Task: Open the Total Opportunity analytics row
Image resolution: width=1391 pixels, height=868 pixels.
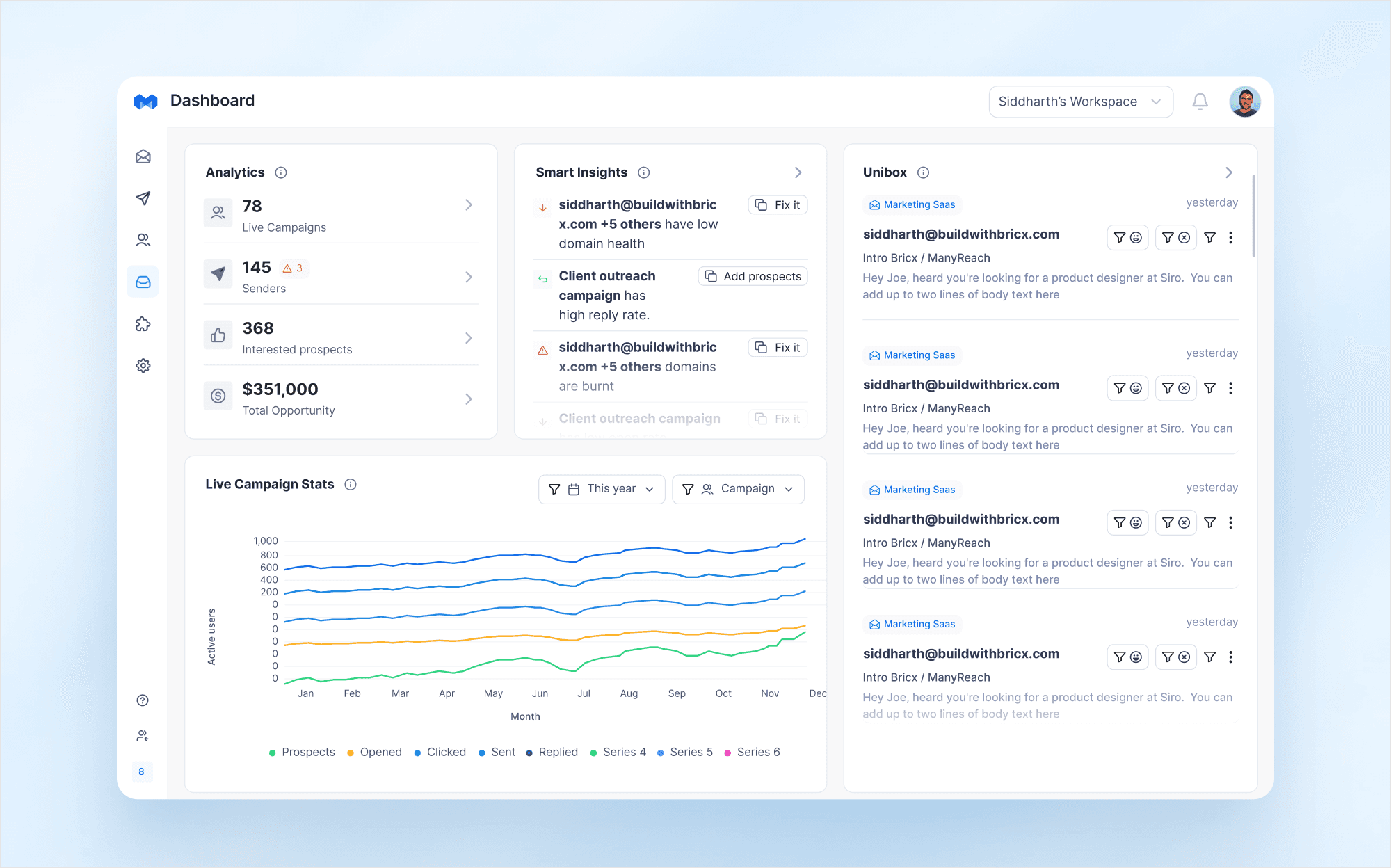Action: 340,398
